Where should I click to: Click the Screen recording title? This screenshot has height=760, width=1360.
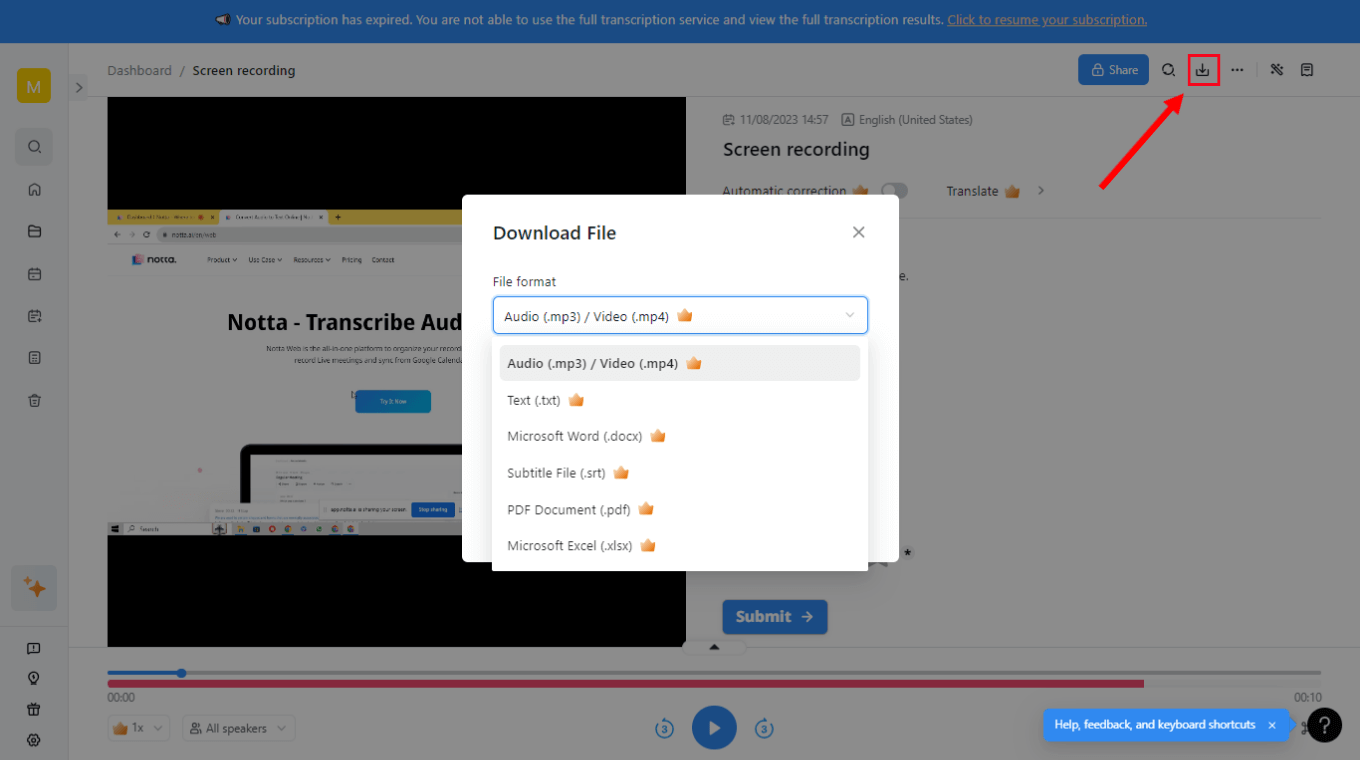pyautogui.click(x=796, y=150)
